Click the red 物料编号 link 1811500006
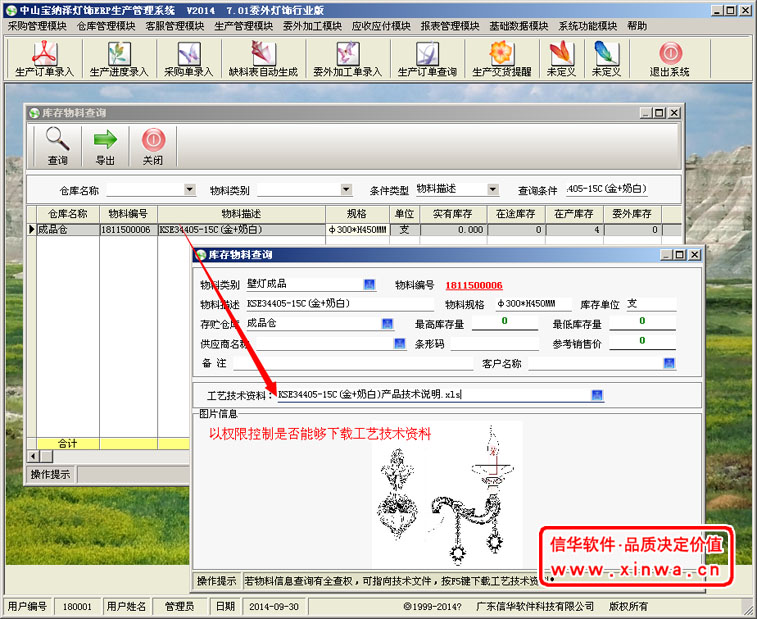This screenshot has width=757, height=619. [473, 285]
